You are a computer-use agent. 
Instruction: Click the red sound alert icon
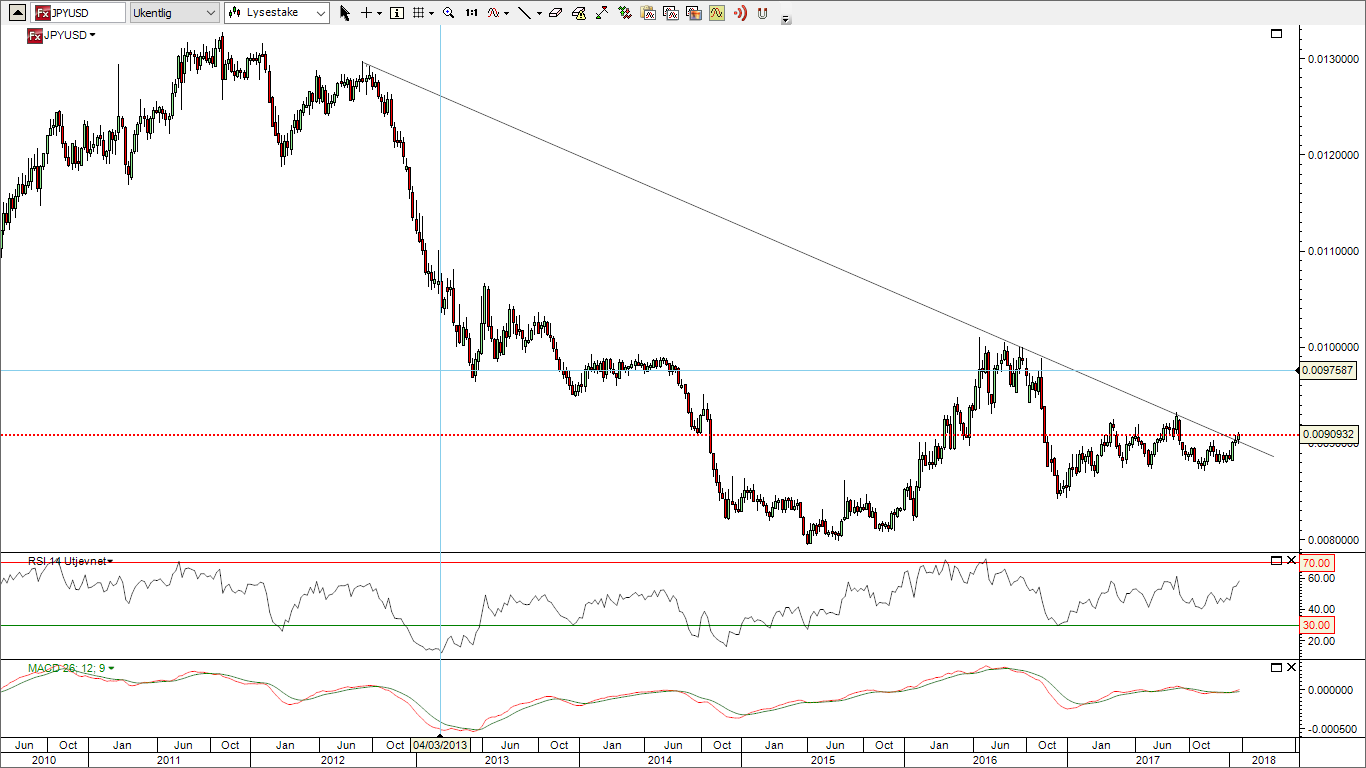pyautogui.click(x=740, y=13)
